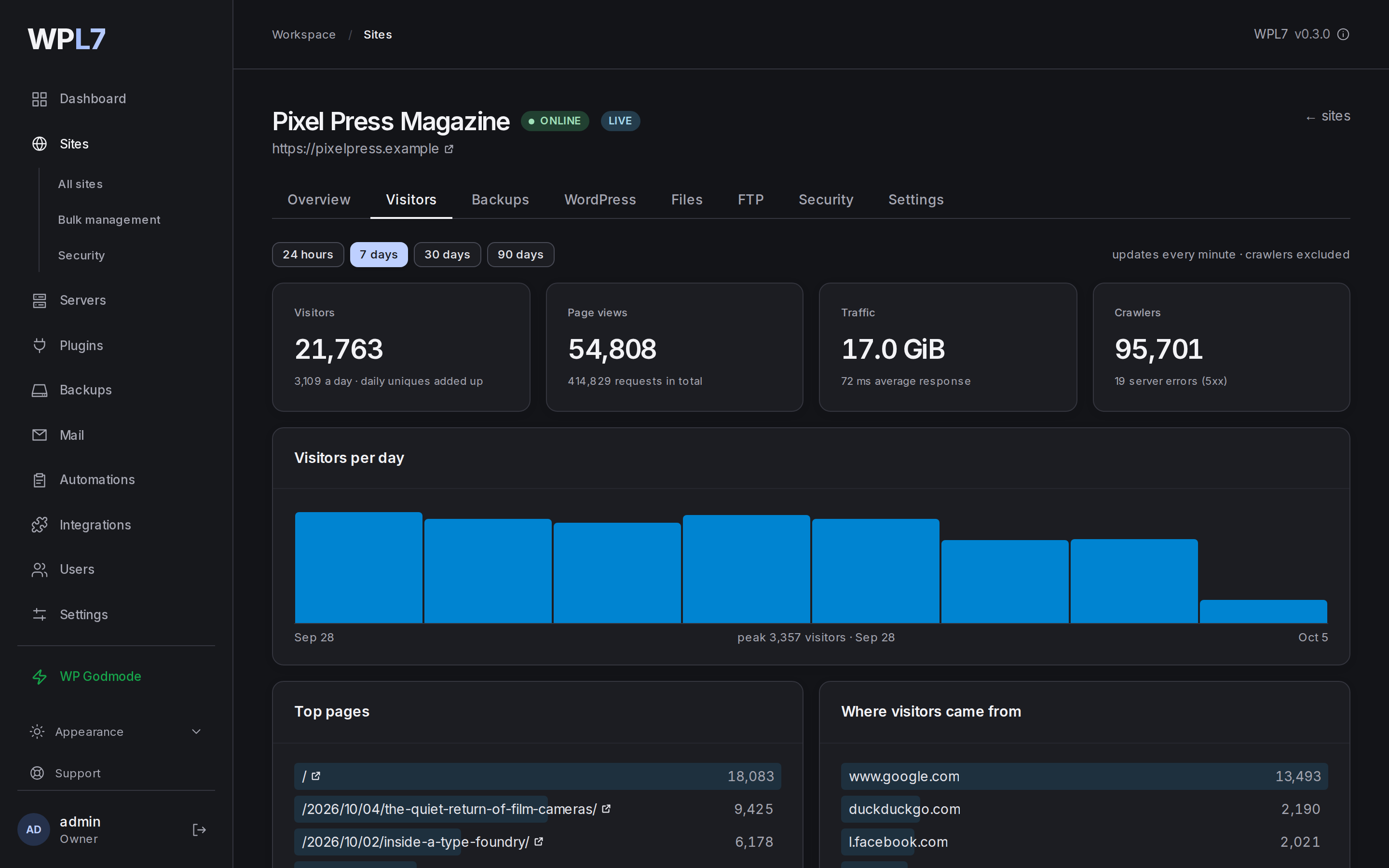The image size is (1389, 868).
Task: Click the l.facebook.com referrer row
Action: click(x=1084, y=841)
